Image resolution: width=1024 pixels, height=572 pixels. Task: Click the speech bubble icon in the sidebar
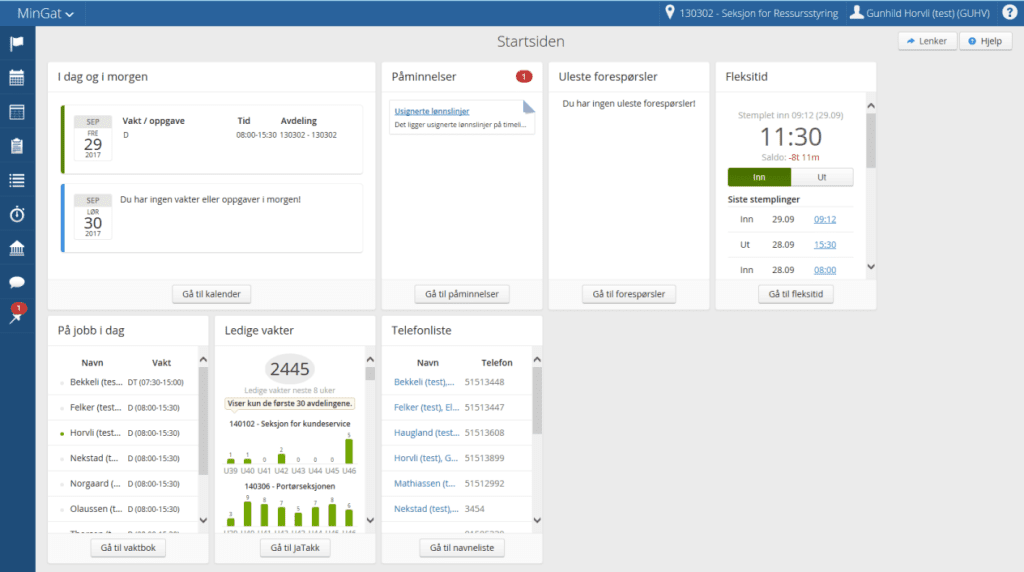17,282
